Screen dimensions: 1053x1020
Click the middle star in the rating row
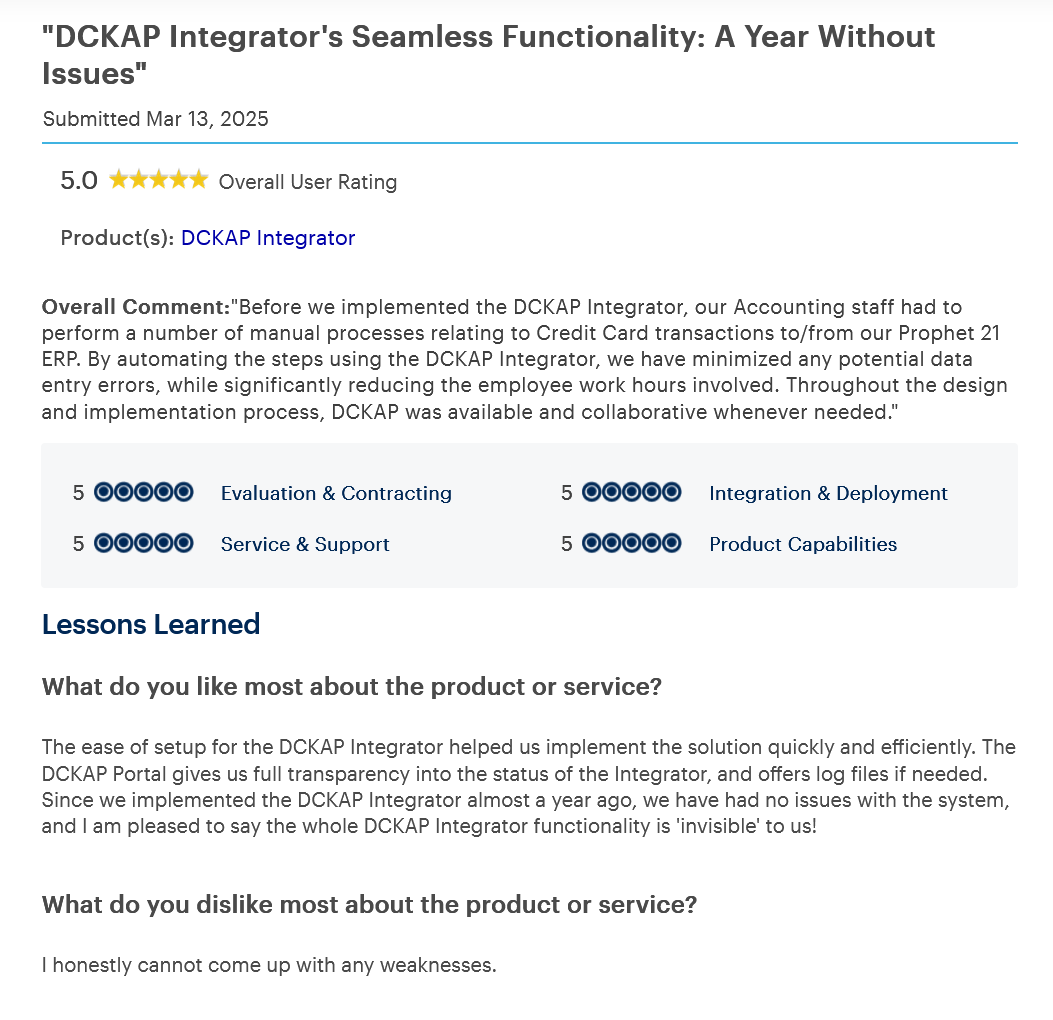(158, 179)
